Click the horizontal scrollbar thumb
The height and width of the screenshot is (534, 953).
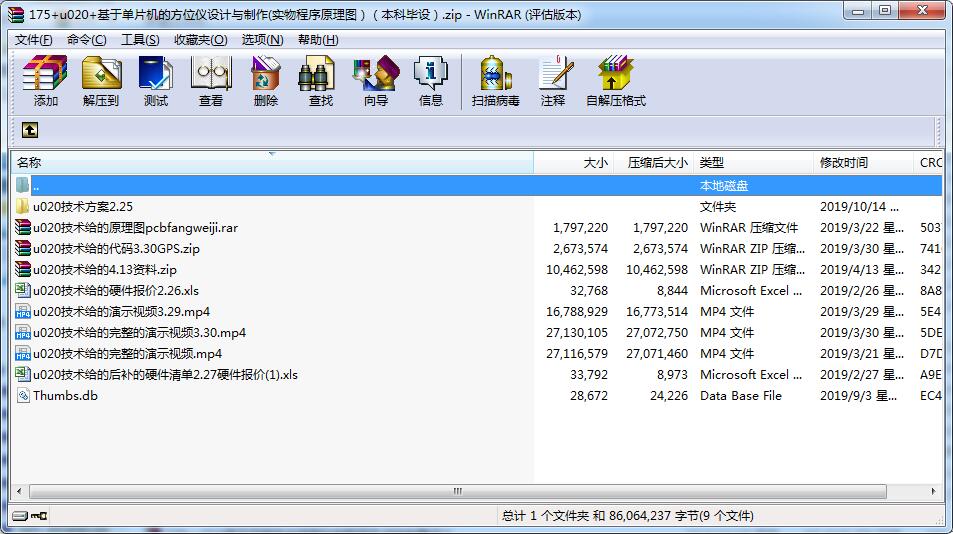[458, 491]
